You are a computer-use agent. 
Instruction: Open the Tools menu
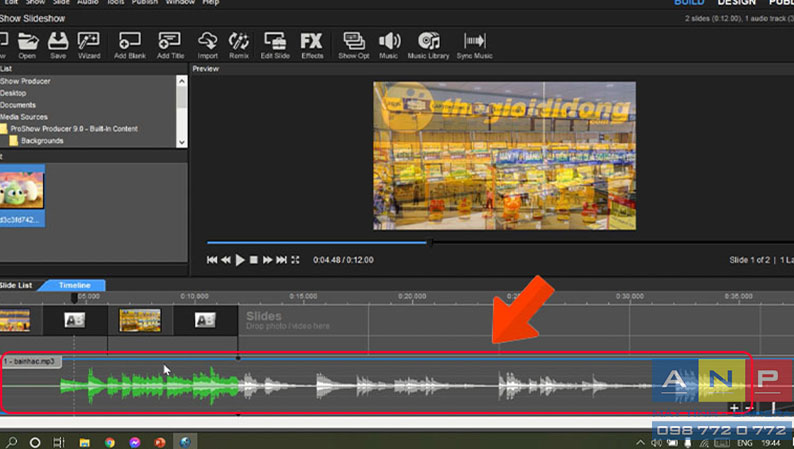pyautogui.click(x=115, y=3)
